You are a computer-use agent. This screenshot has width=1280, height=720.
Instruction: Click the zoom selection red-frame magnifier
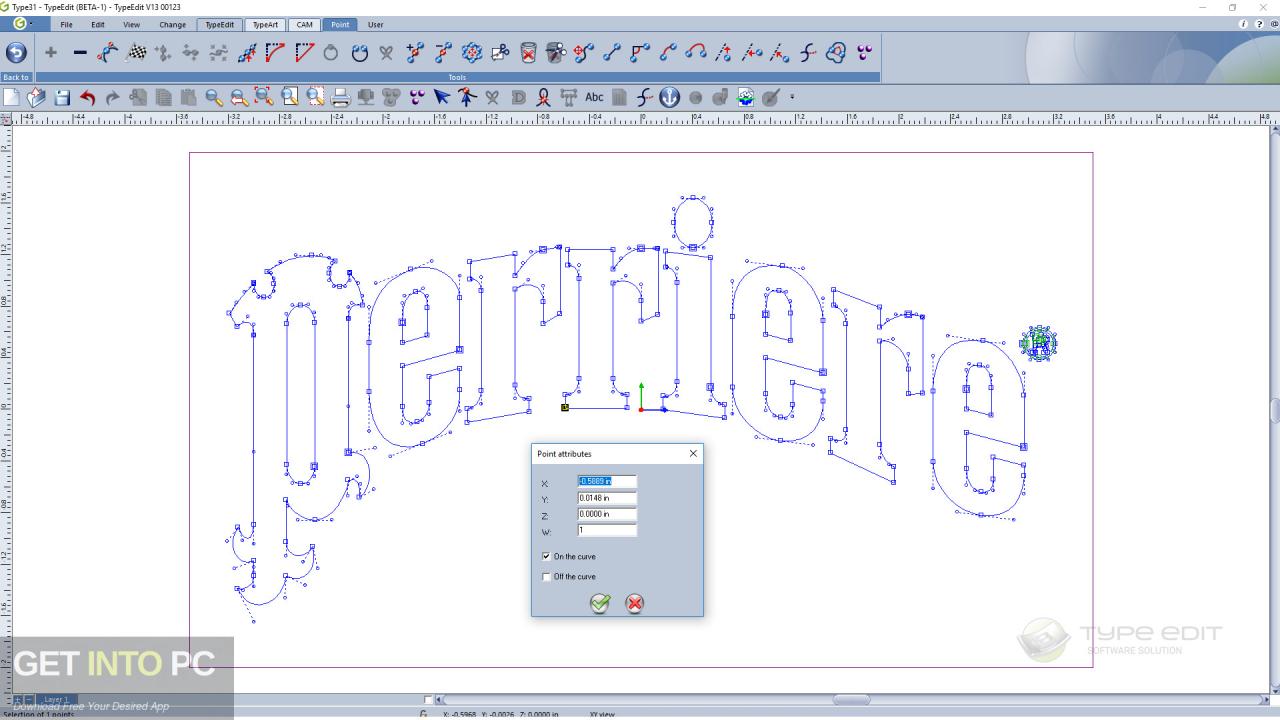[x=264, y=97]
